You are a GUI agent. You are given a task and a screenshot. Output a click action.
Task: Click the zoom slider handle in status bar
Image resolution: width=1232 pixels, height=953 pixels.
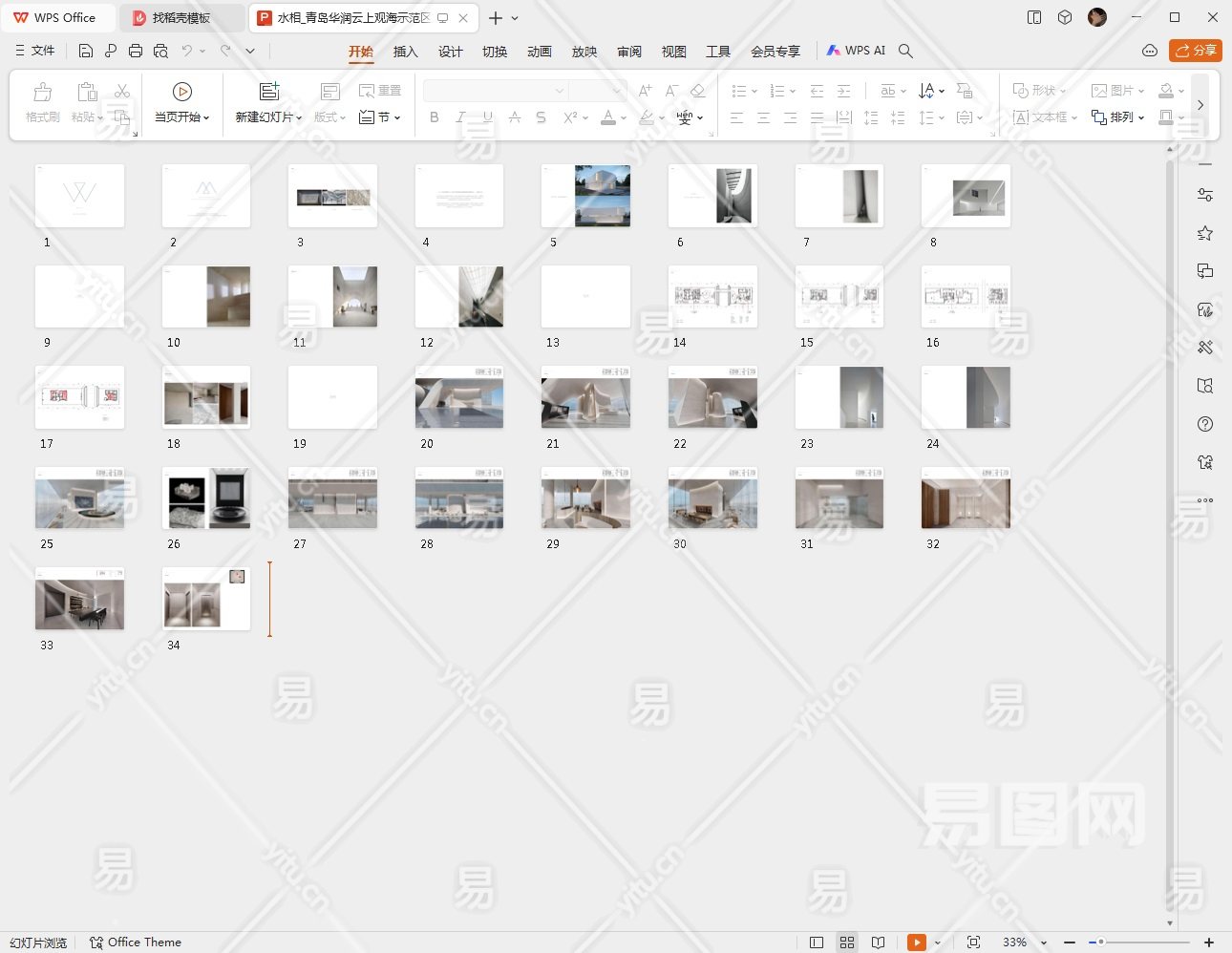click(x=1100, y=942)
